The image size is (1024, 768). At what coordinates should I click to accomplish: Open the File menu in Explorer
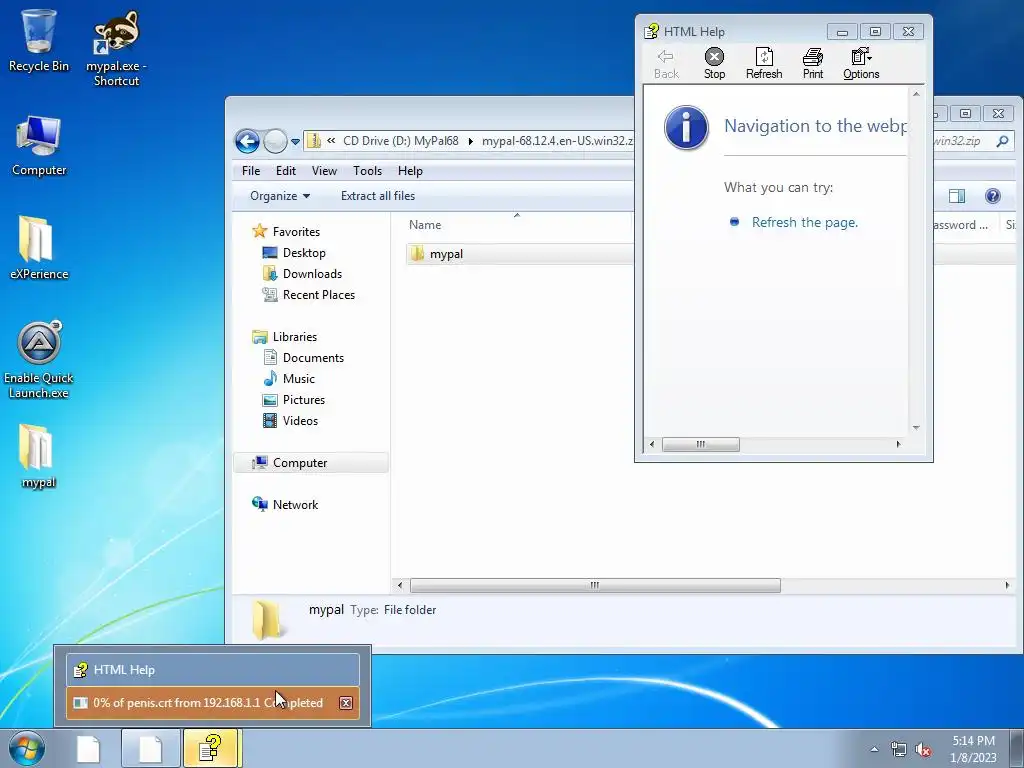[251, 170]
